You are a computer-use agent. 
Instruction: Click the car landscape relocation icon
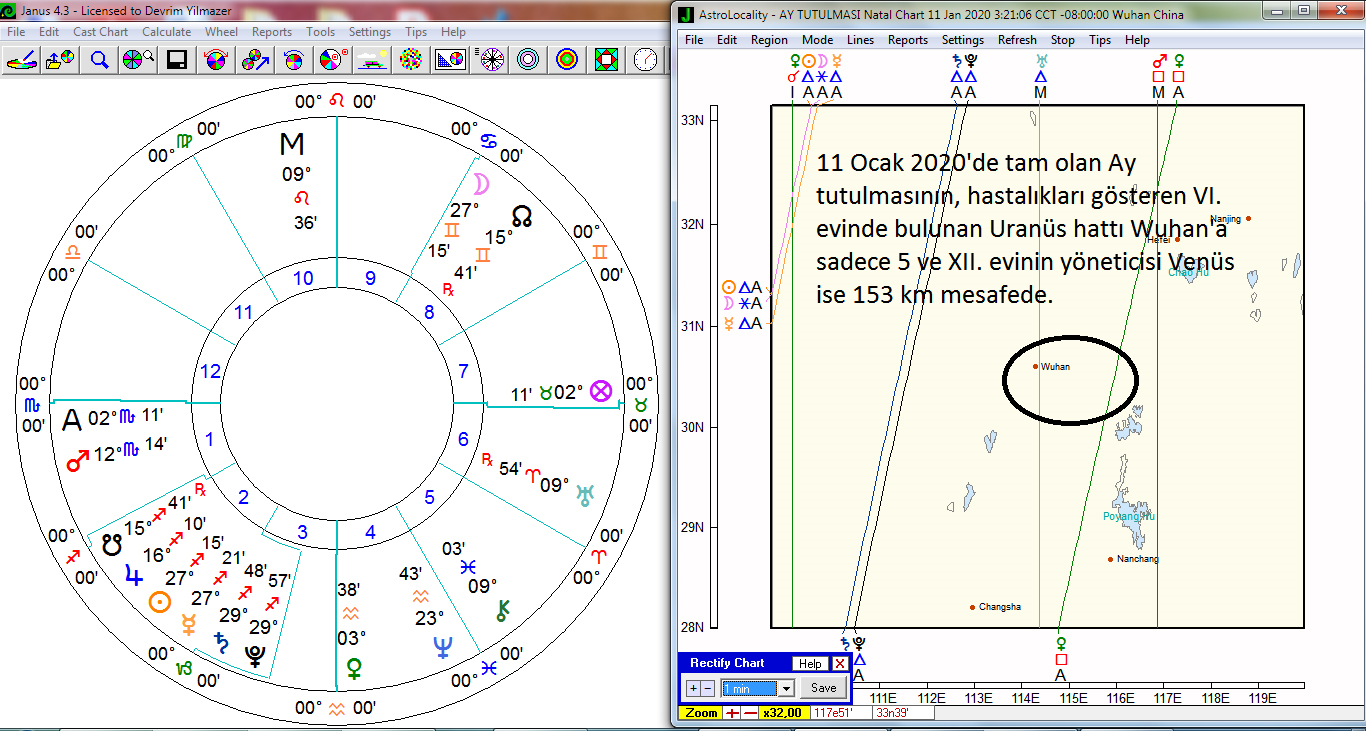click(x=373, y=60)
